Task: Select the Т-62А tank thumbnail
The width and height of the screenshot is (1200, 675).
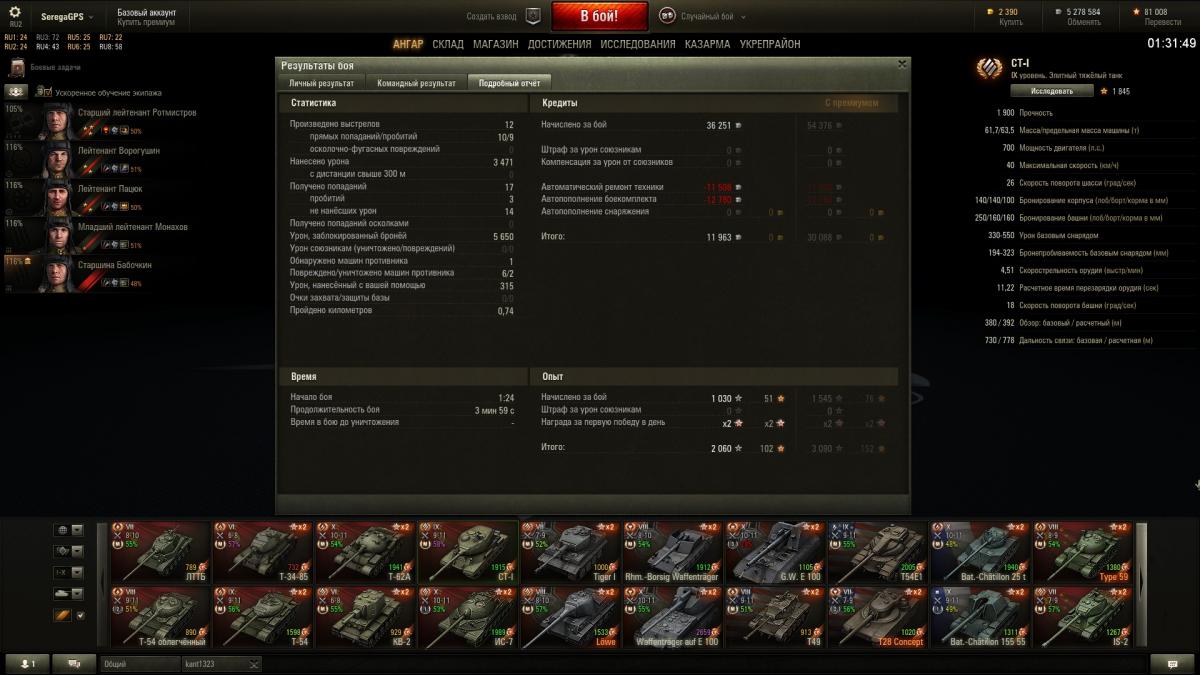Action: click(x=365, y=551)
